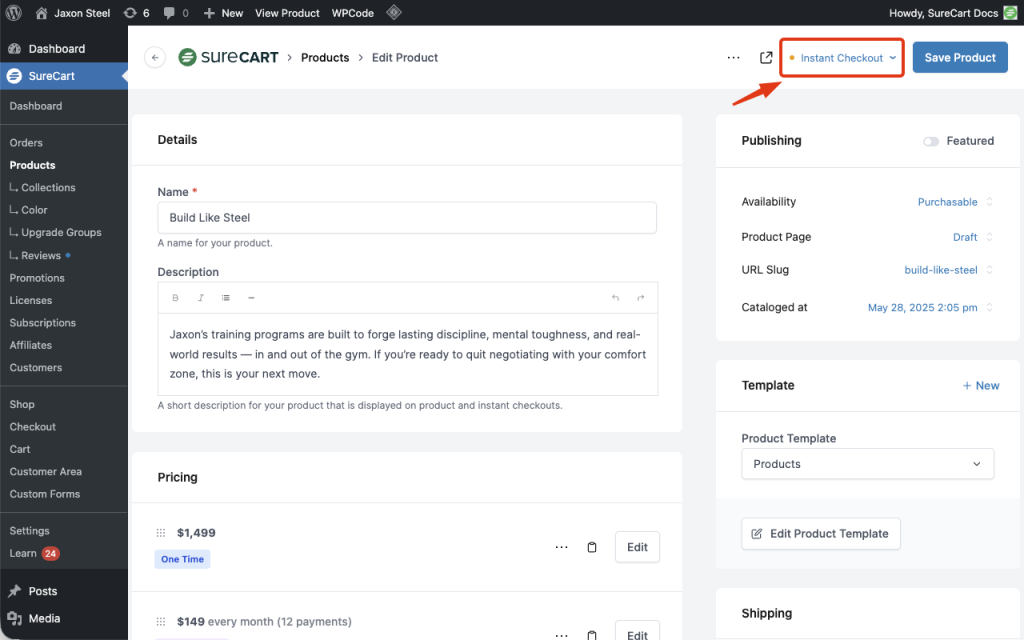Open the Product Template dropdown
1024x640 pixels.
point(867,464)
